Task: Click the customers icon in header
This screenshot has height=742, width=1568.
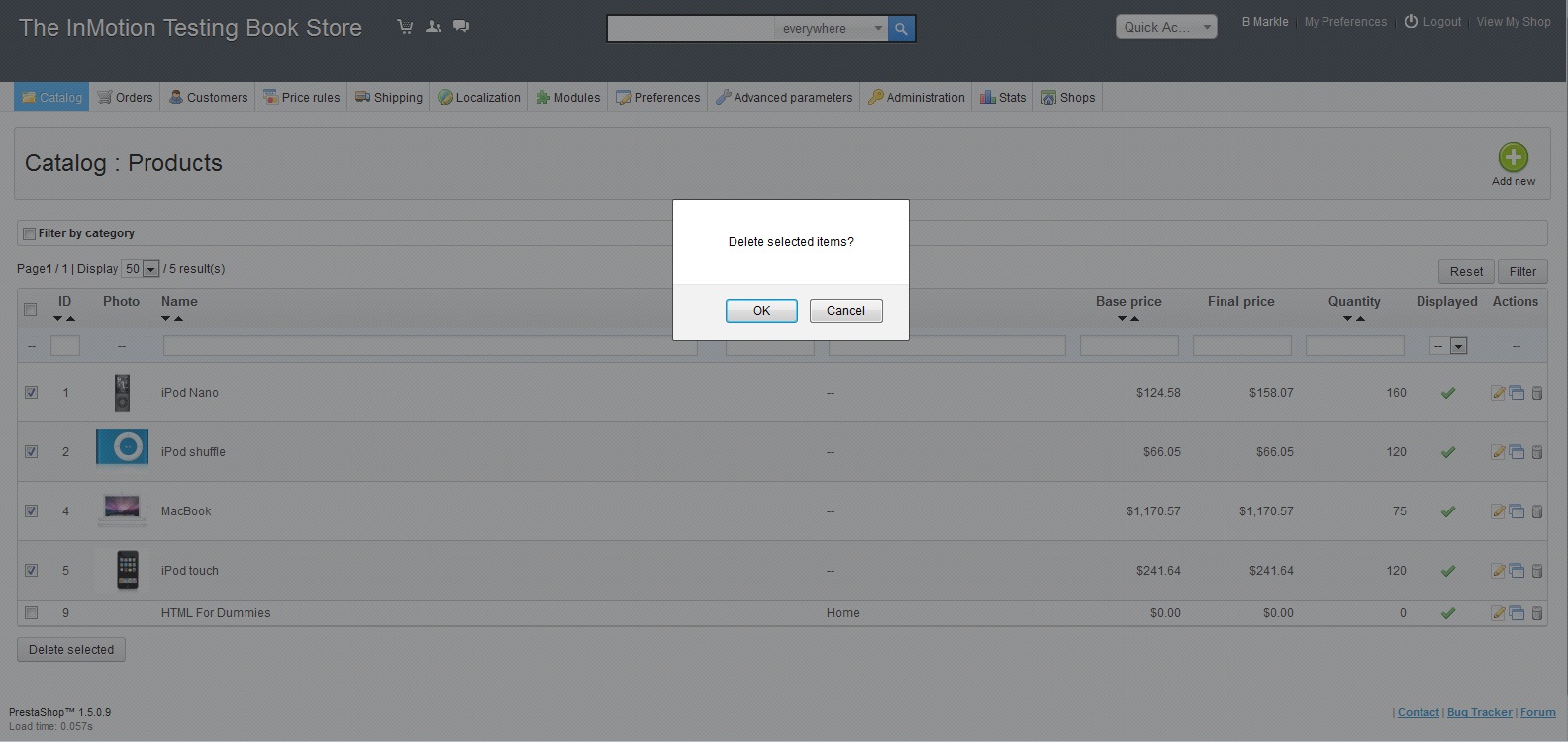Action: point(434,27)
